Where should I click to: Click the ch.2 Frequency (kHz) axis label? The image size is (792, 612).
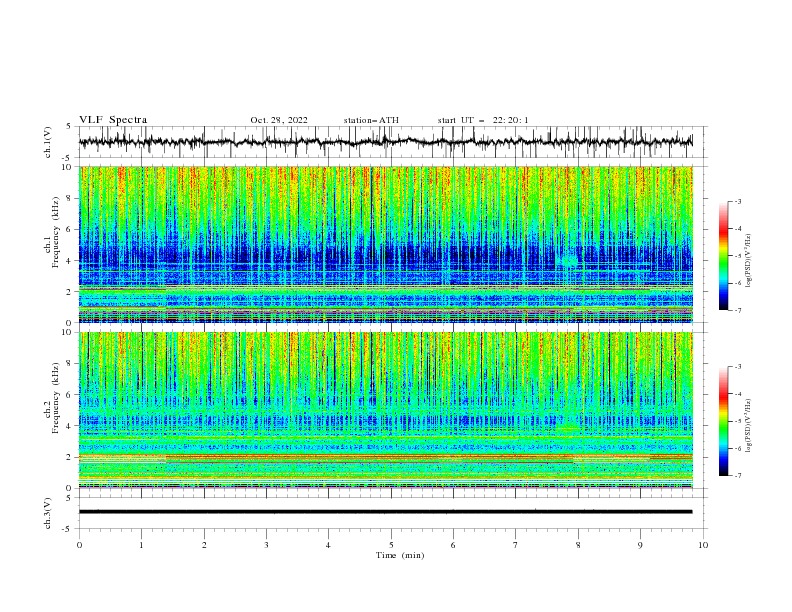[52, 400]
